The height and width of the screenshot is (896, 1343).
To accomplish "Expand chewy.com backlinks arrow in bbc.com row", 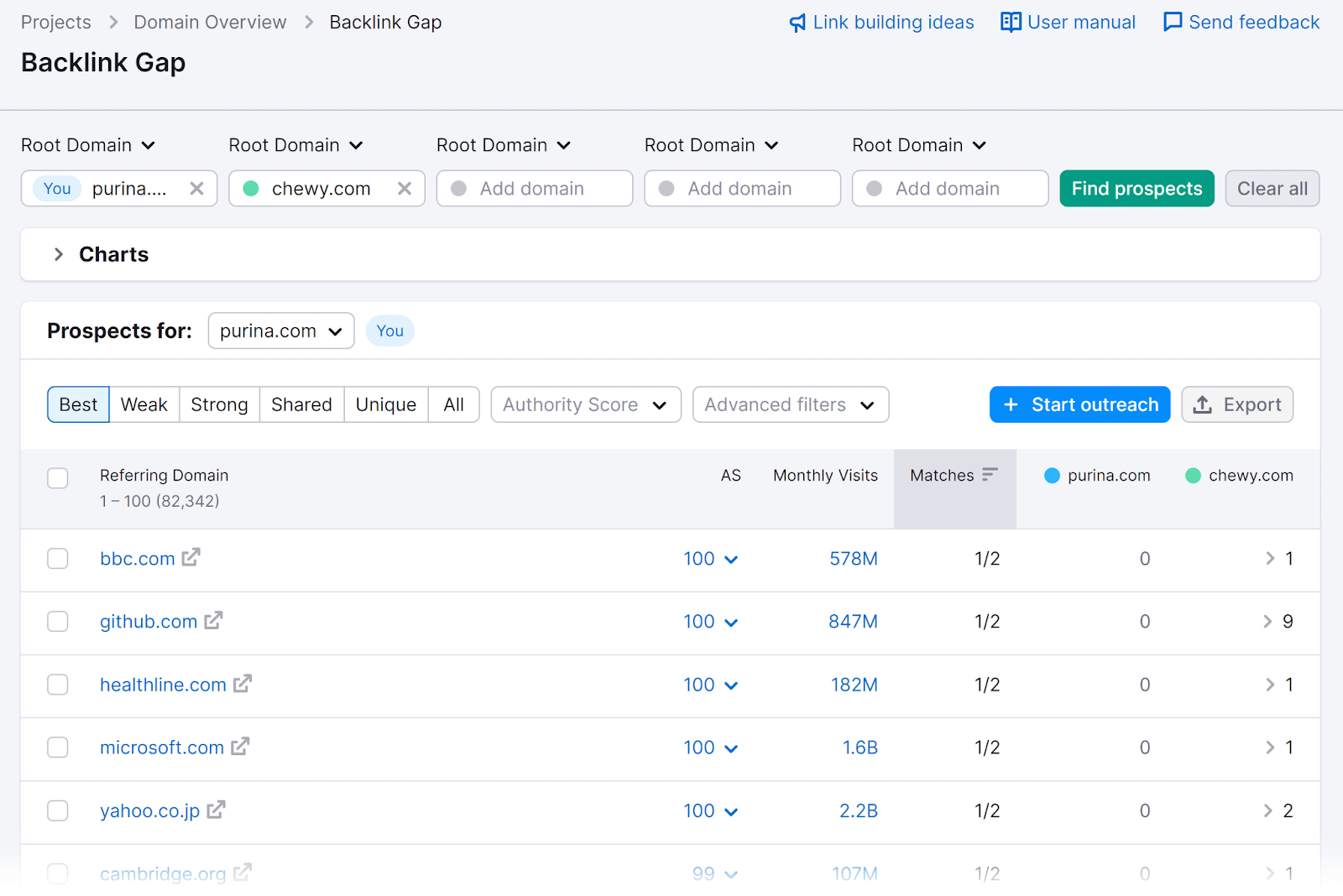I will [1270, 559].
